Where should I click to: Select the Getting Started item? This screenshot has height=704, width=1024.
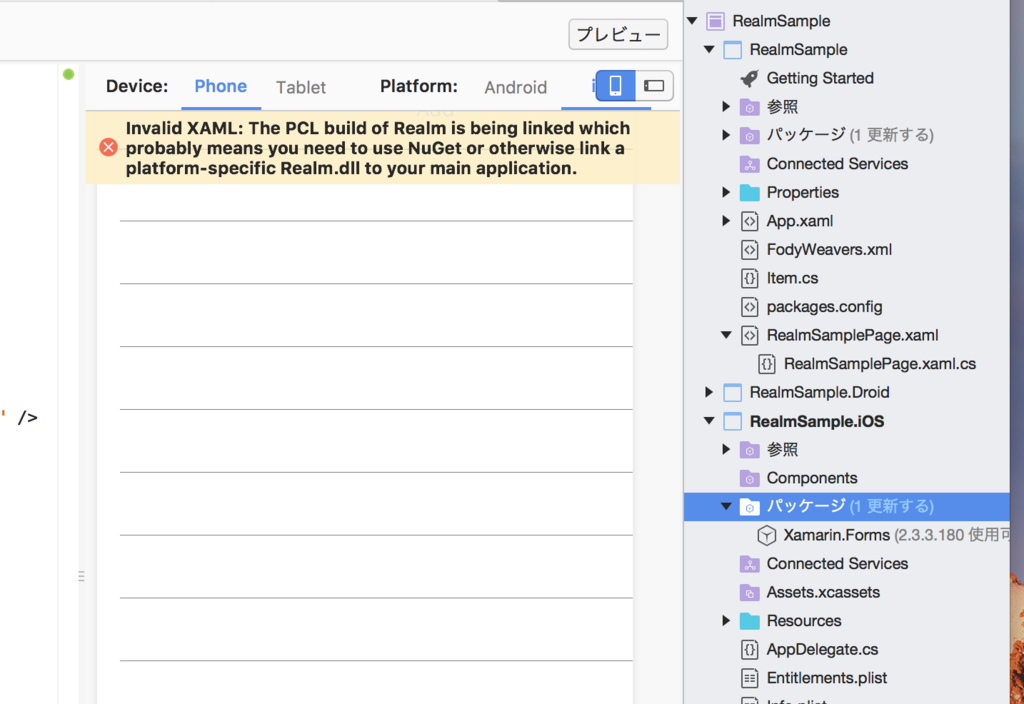pyautogui.click(x=820, y=78)
